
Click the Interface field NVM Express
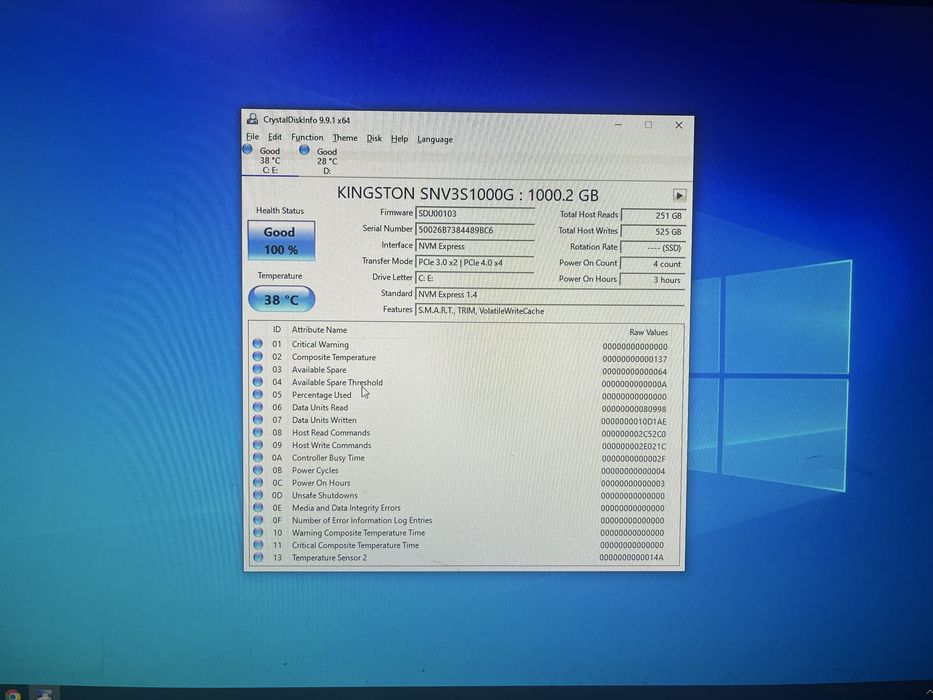point(475,246)
